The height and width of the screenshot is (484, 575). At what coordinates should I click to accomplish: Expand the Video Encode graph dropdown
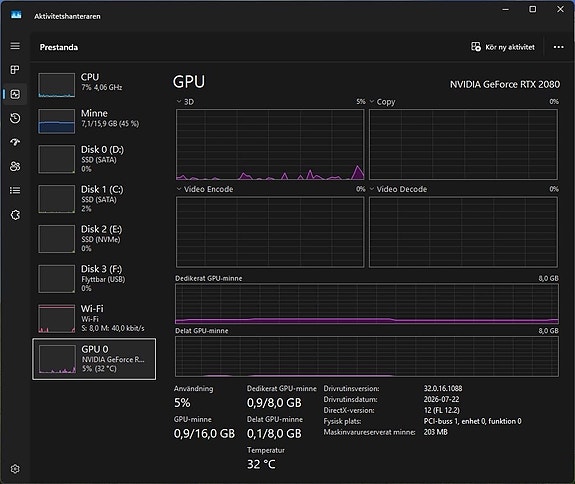pyautogui.click(x=179, y=189)
